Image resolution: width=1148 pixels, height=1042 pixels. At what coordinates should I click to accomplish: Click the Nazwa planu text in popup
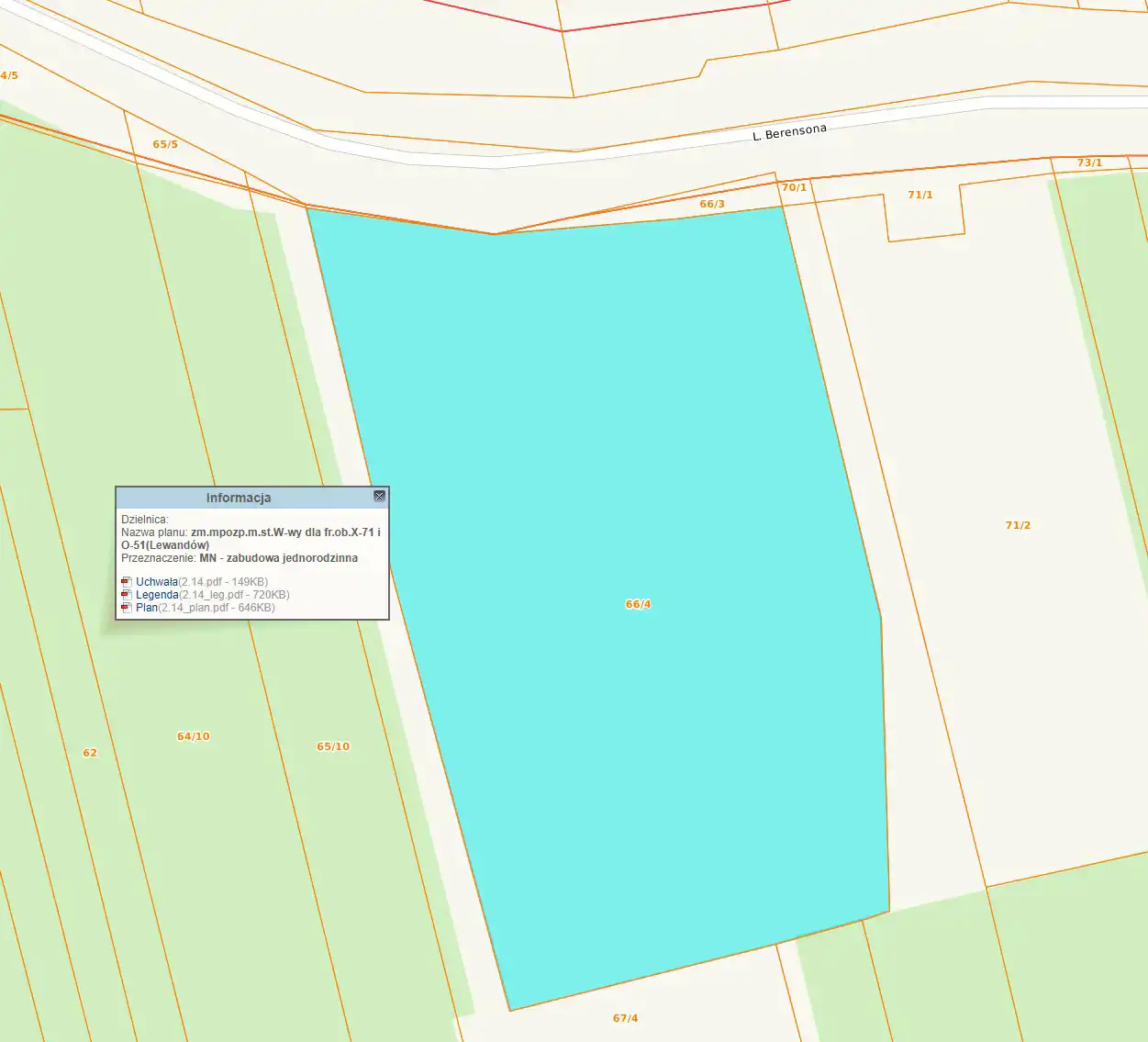coord(251,539)
